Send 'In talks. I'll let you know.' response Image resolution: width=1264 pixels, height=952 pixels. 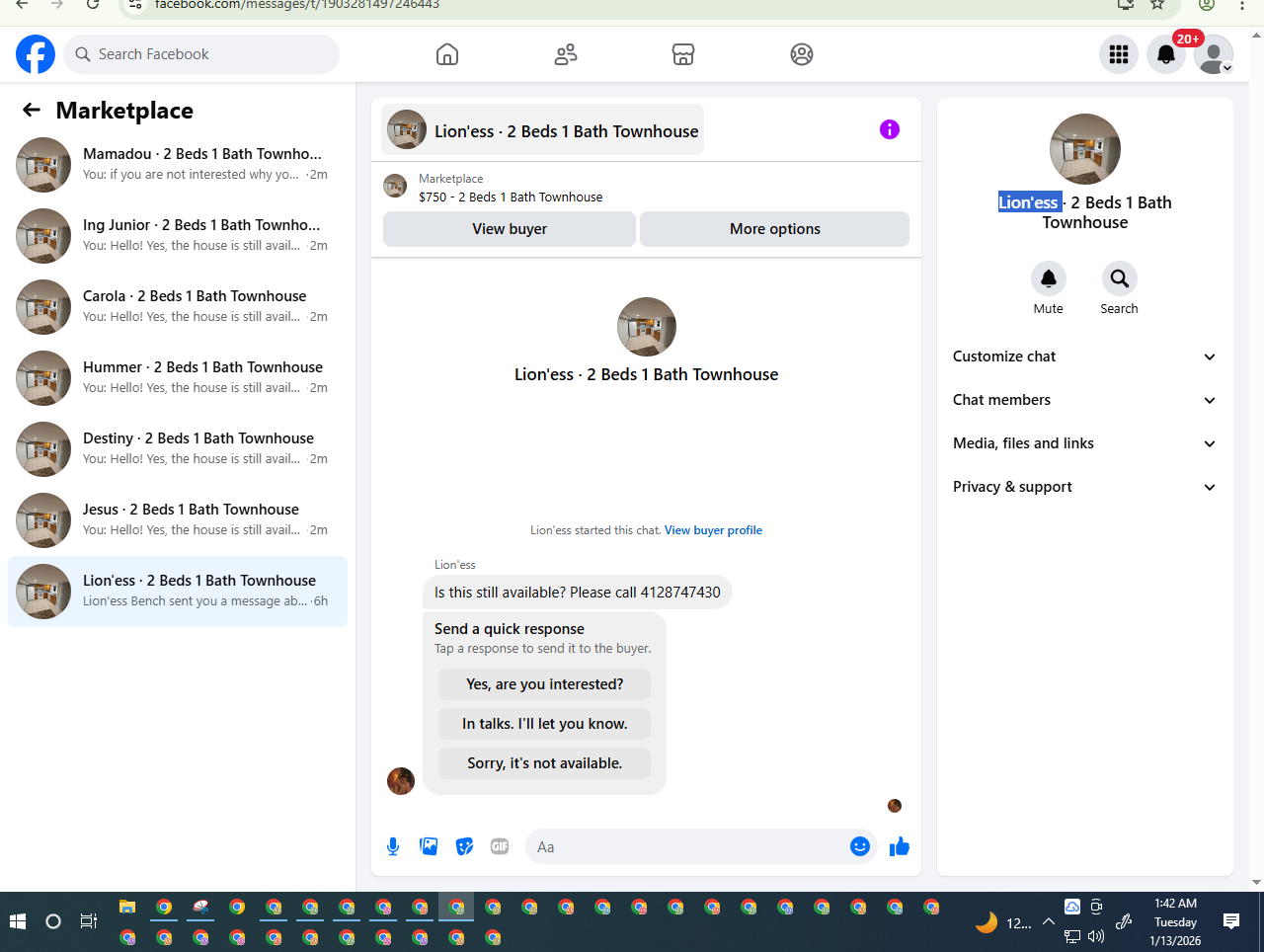point(545,724)
